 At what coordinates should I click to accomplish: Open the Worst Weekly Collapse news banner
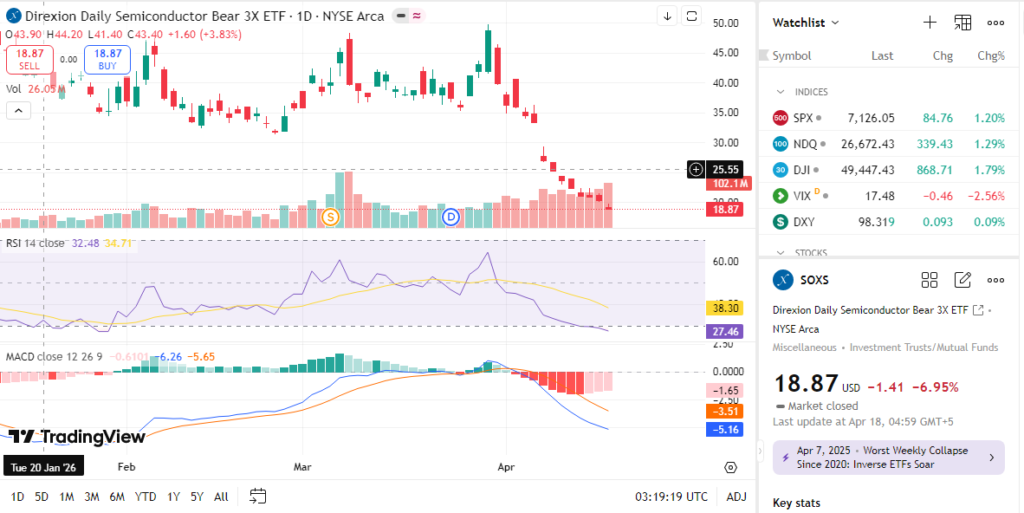pyautogui.click(x=888, y=457)
